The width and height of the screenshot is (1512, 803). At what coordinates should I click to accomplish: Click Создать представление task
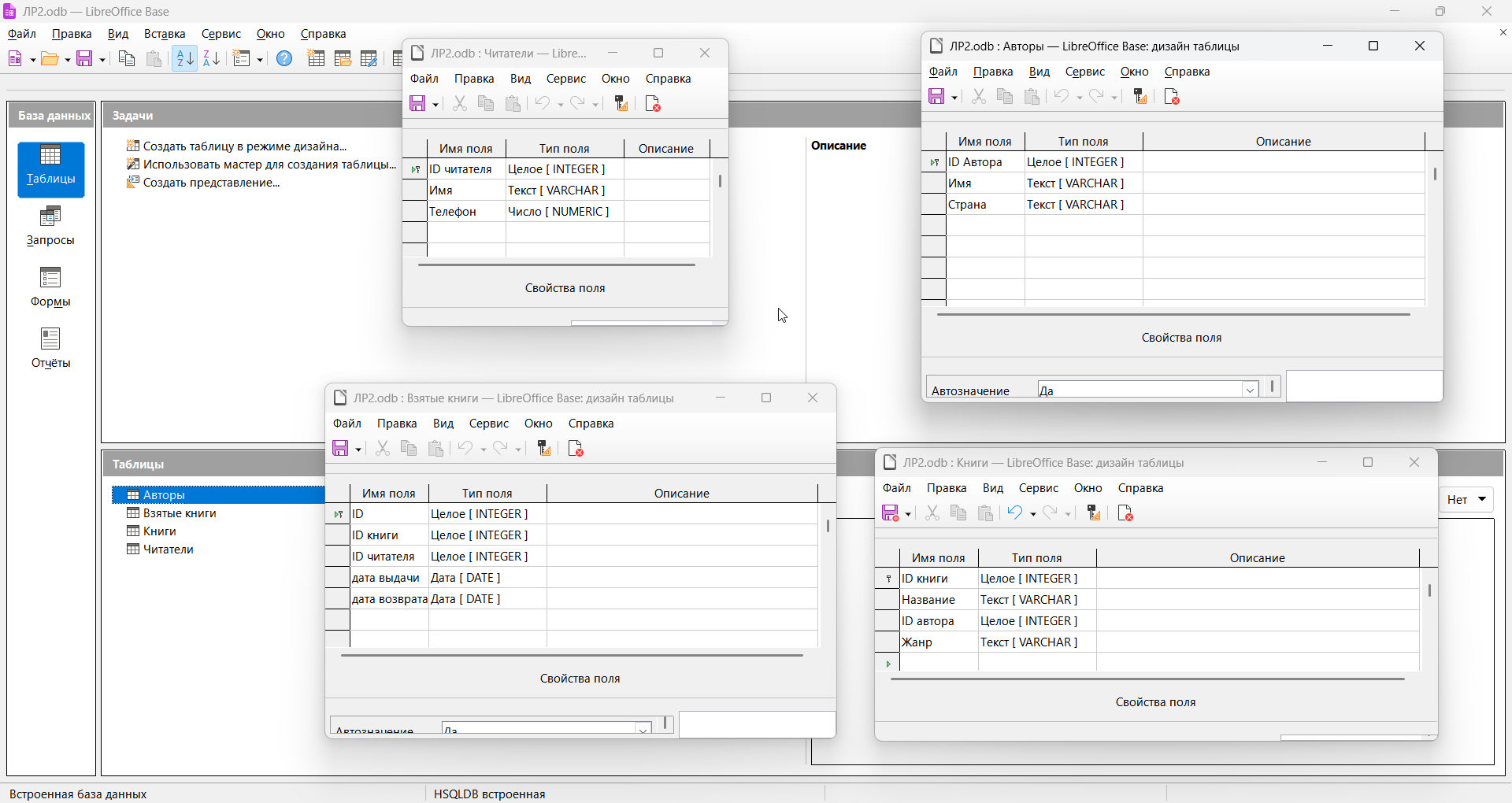point(203,182)
